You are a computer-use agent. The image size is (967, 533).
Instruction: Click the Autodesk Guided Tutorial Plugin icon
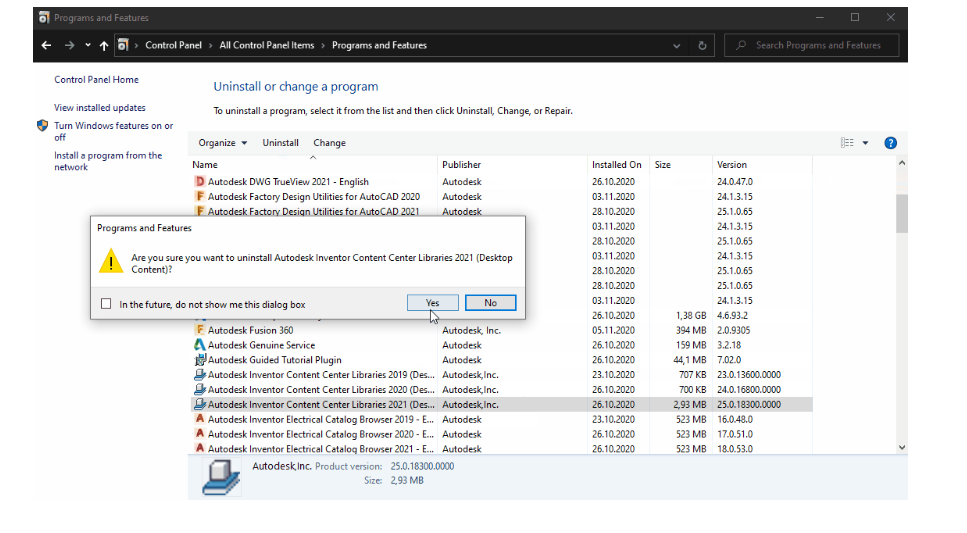199,360
